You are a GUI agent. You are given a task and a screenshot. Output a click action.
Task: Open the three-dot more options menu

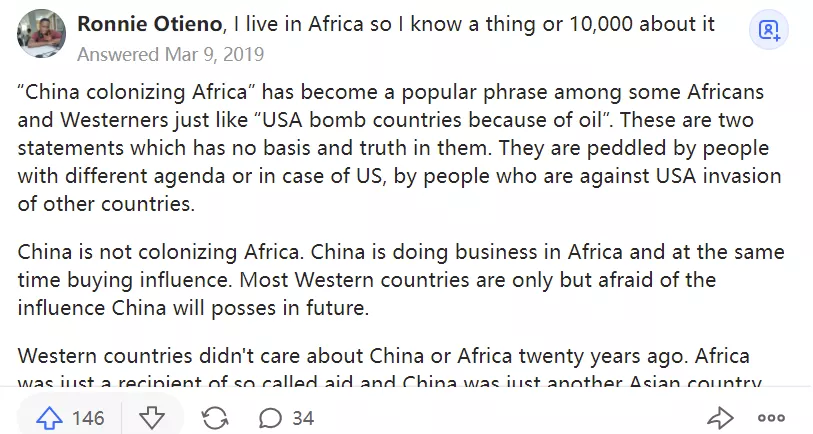(771, 417)
